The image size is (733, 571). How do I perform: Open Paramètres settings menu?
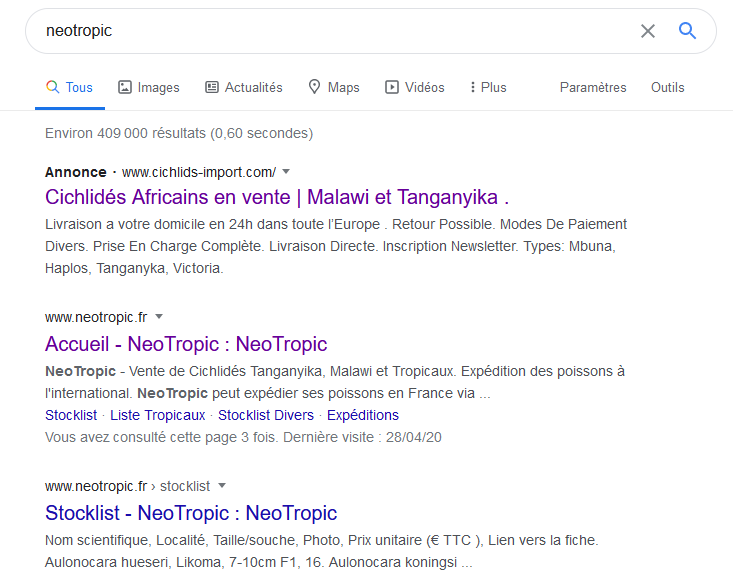tap(593, 87)
